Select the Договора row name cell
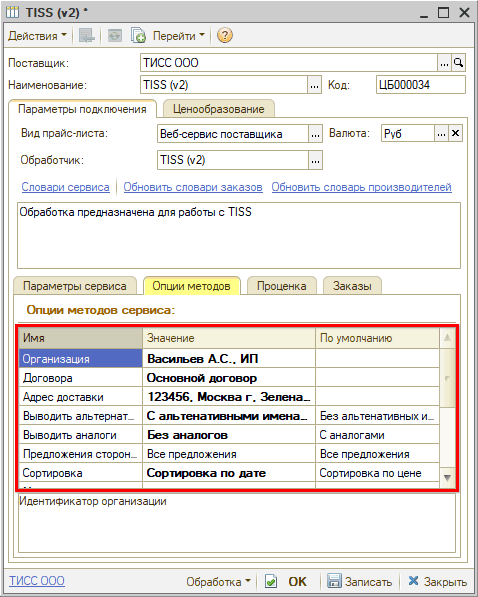 pyautogui.click(x=81, y=378)
